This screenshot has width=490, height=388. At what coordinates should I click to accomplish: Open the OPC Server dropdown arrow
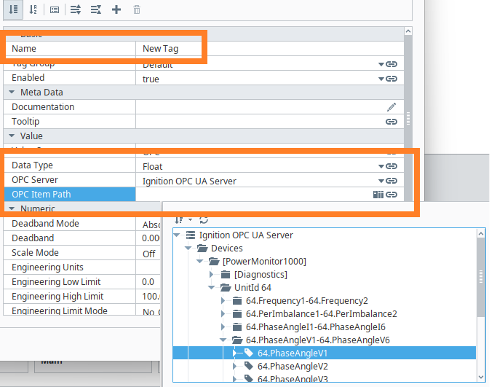(381, 181)
